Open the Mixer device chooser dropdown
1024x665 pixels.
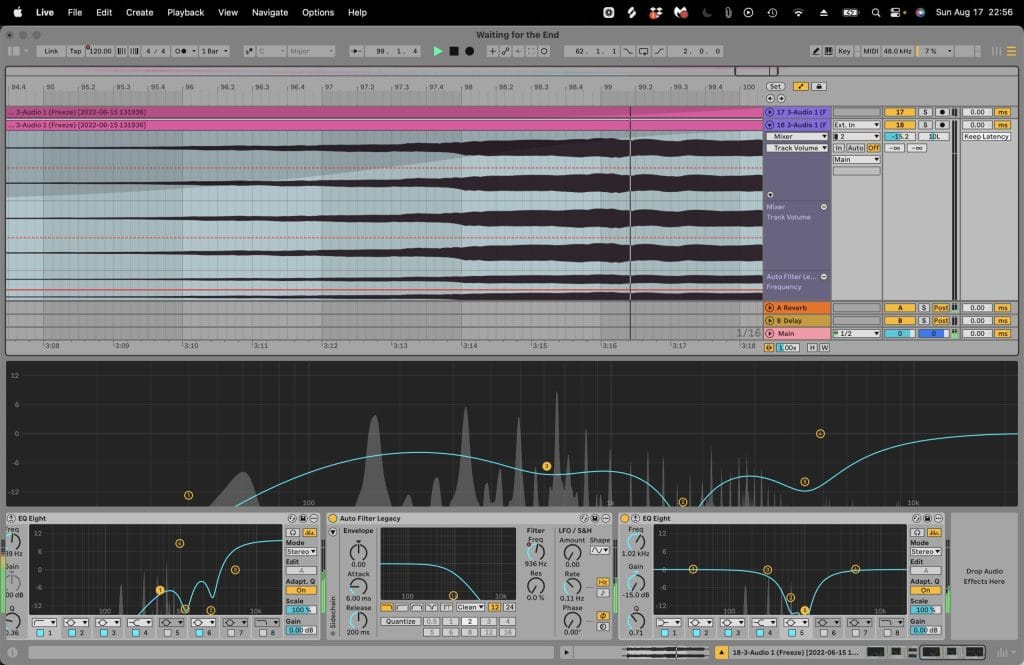point(797,137)
